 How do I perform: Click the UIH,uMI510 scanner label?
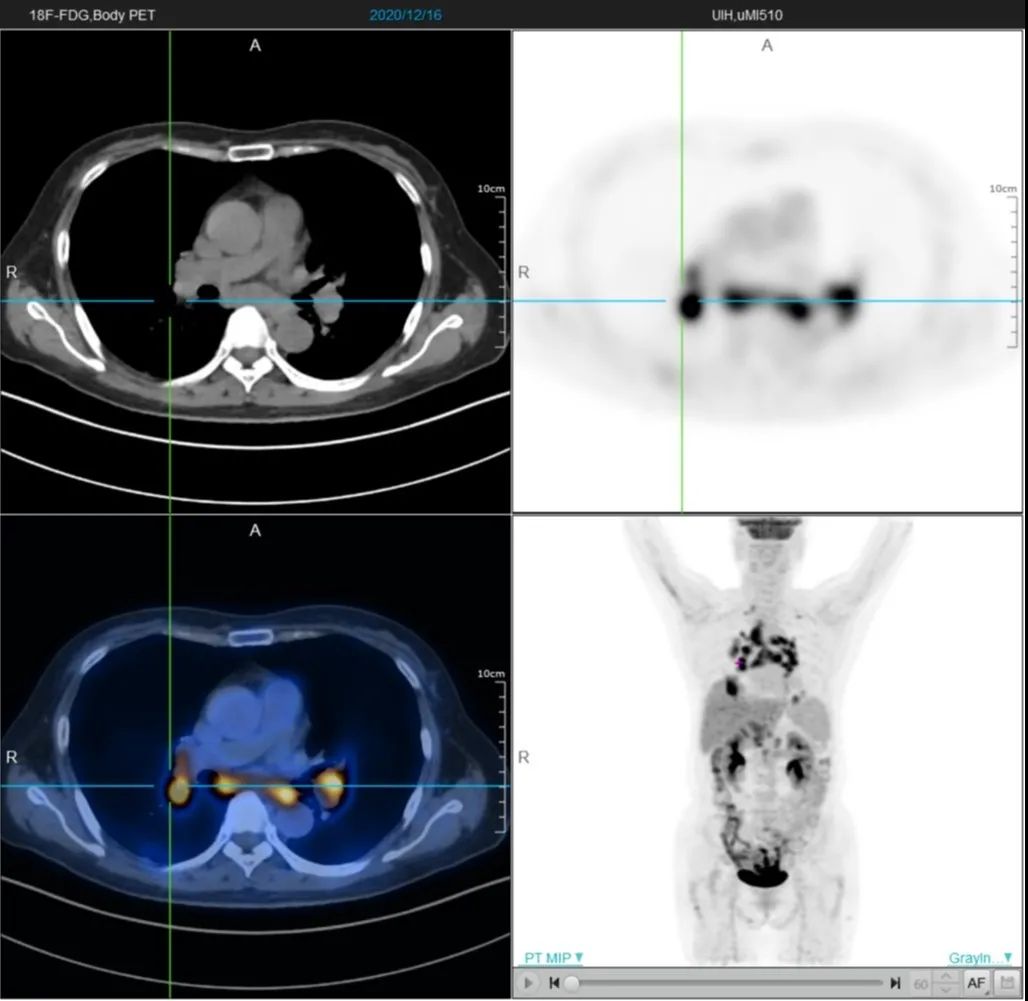coord(747,15)
